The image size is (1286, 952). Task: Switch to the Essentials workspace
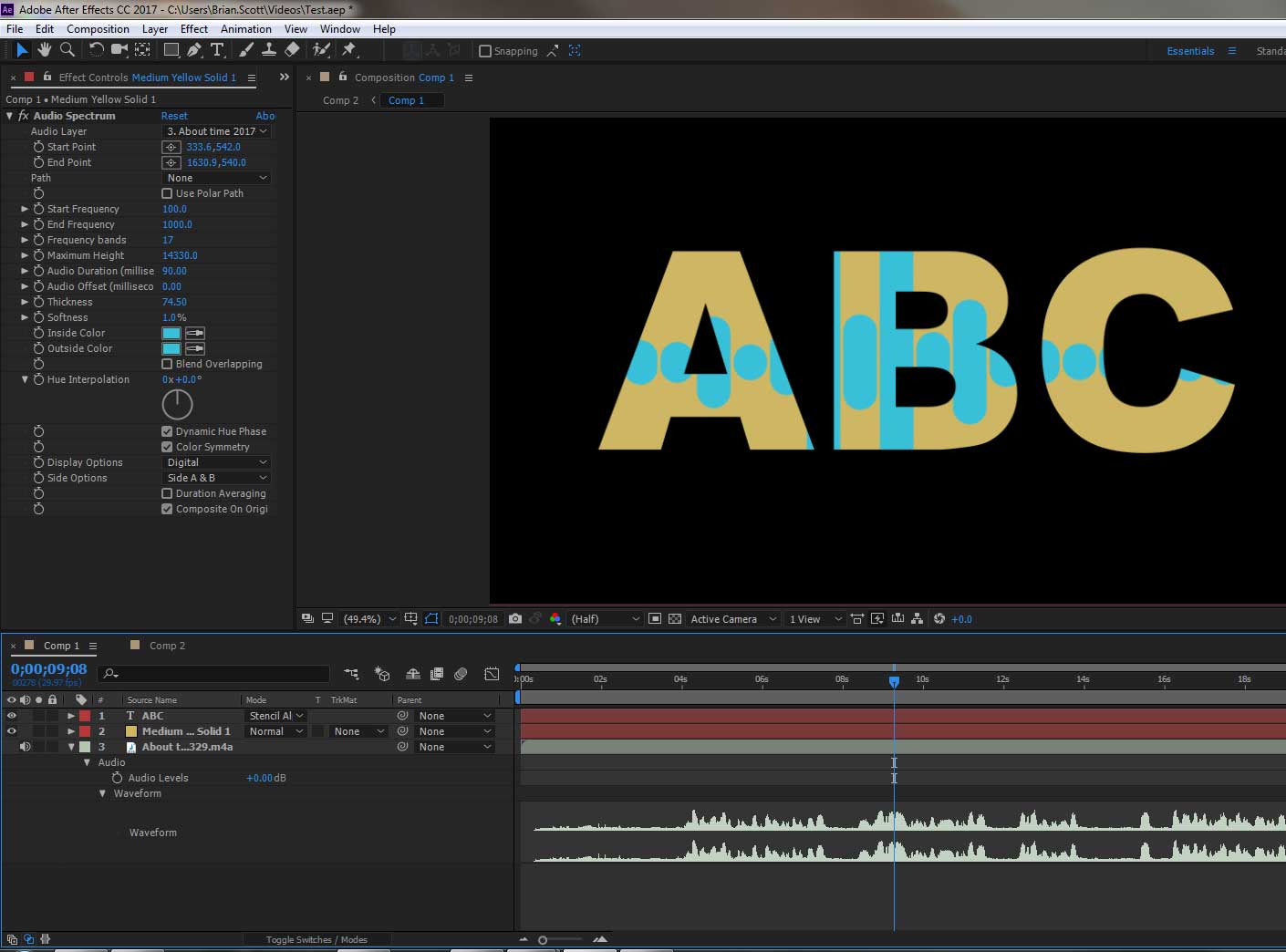pos(1190,51)
